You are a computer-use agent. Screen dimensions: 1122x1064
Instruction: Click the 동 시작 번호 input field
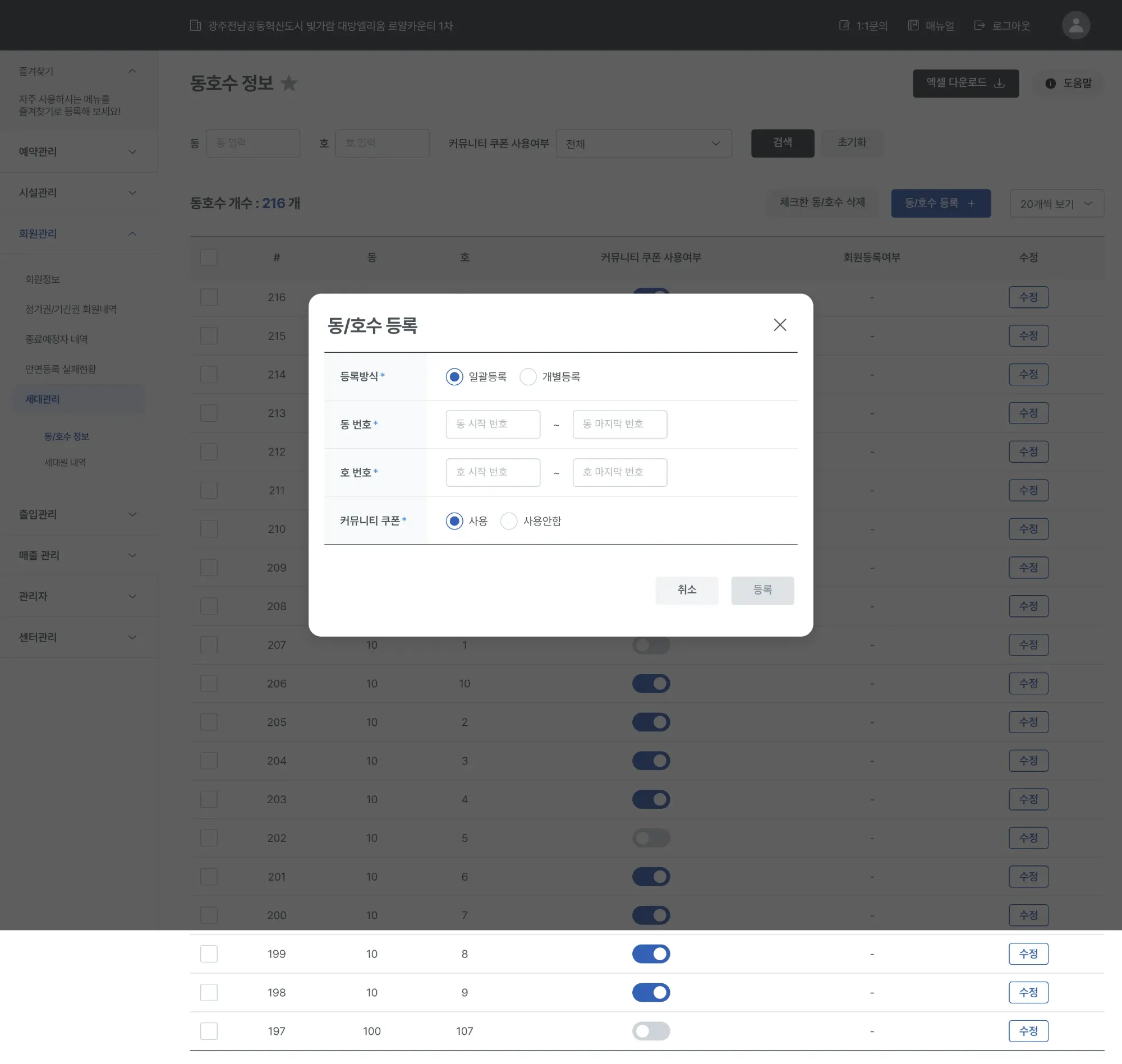493,424
